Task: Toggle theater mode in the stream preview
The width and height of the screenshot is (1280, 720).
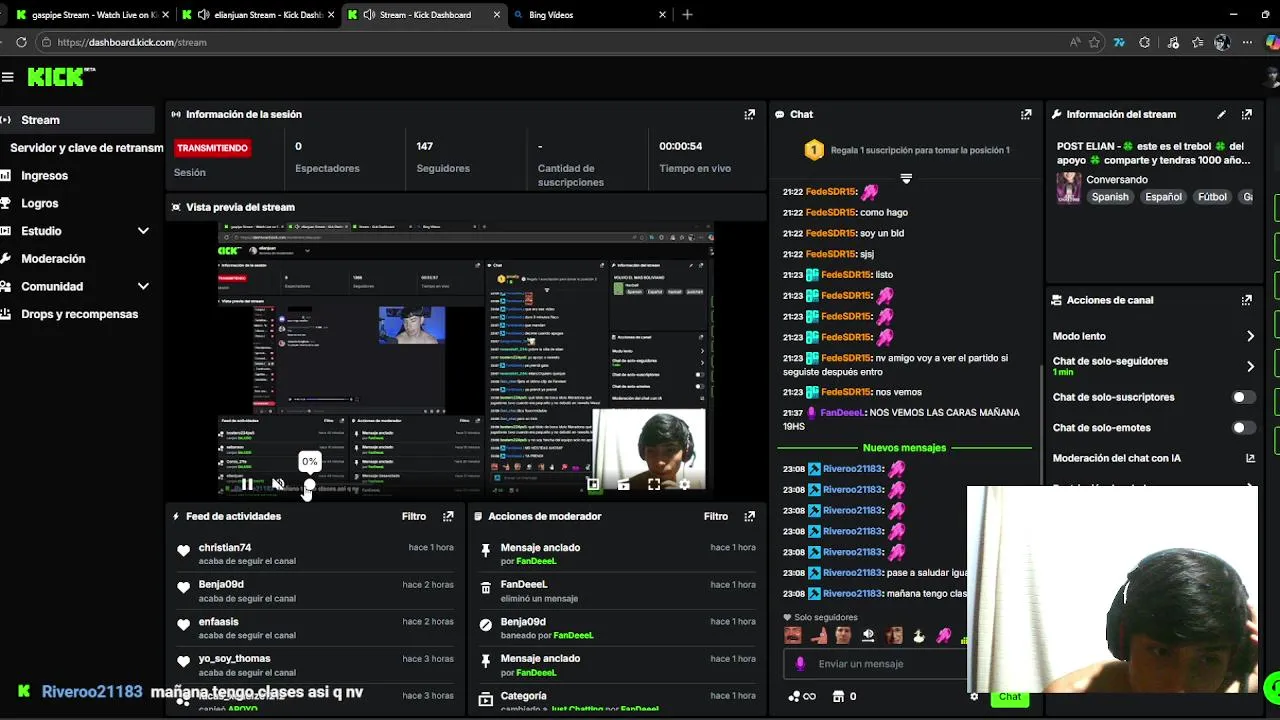Action: point(623,485)
